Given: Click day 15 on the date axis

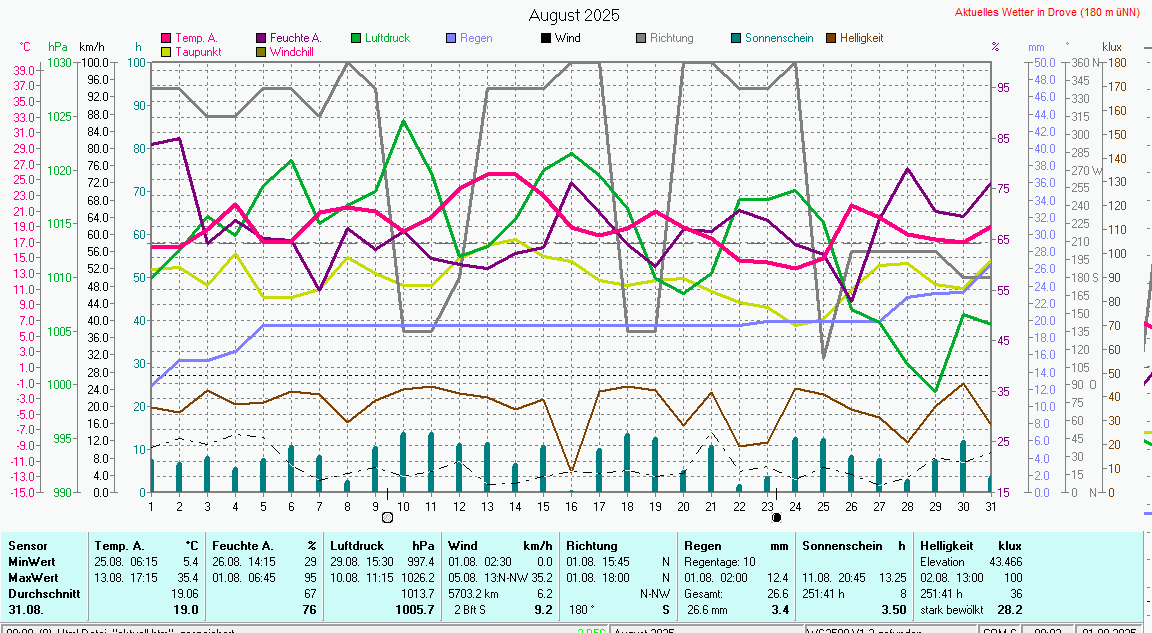Looking at the screenshot, I should tap(542, 505).
